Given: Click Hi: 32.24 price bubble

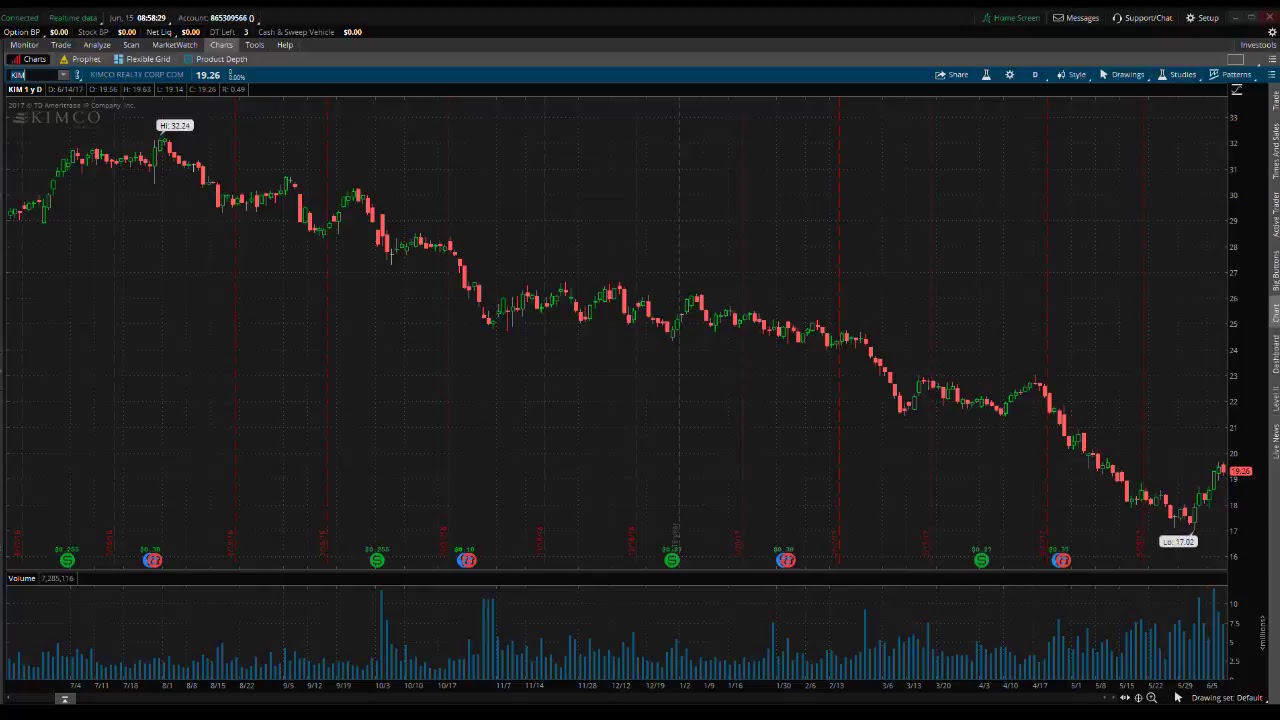Looking at the screenshot, I should 175,126.
